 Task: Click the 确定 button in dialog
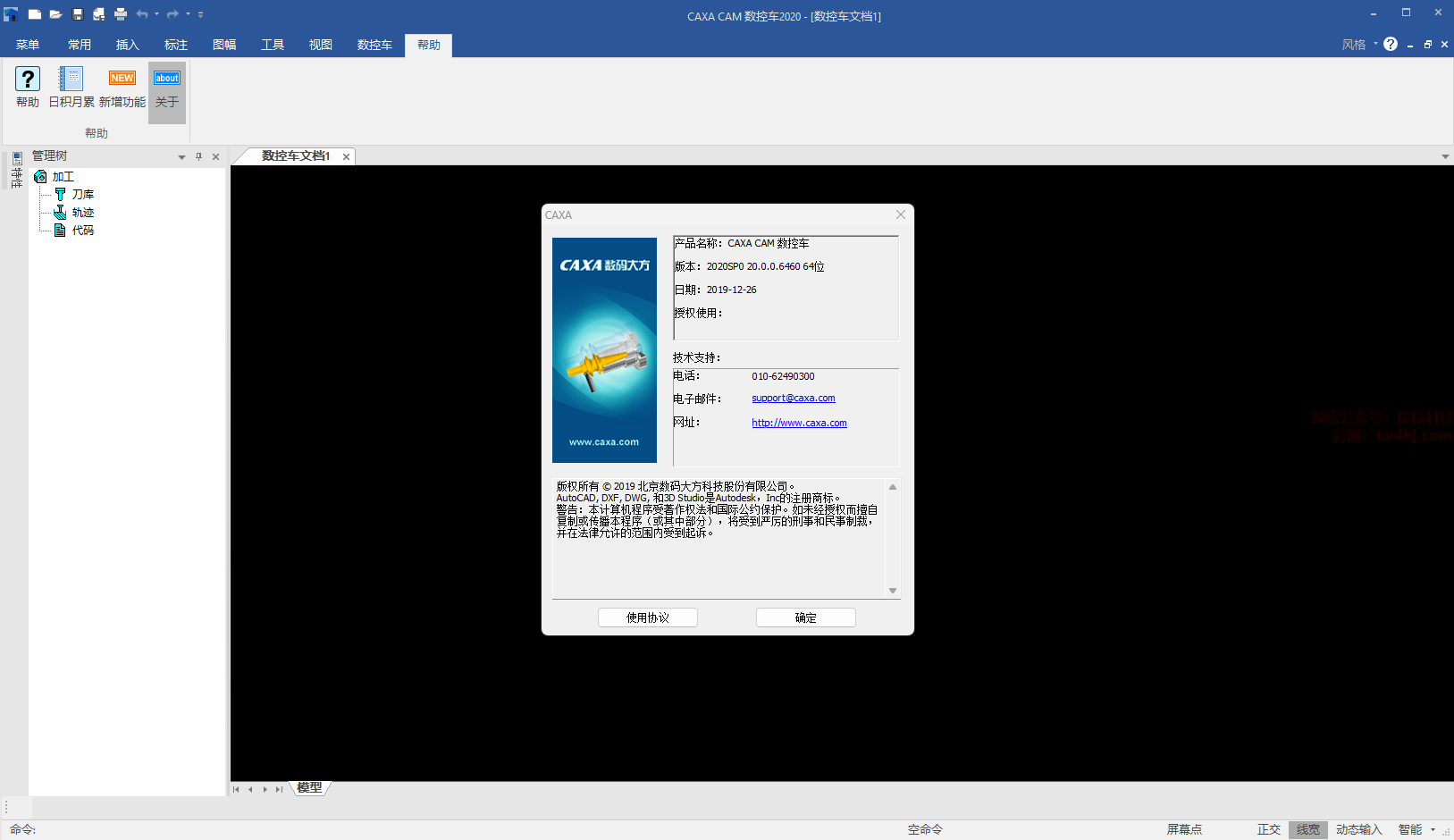pyautogui.click(x=805, y=617)
